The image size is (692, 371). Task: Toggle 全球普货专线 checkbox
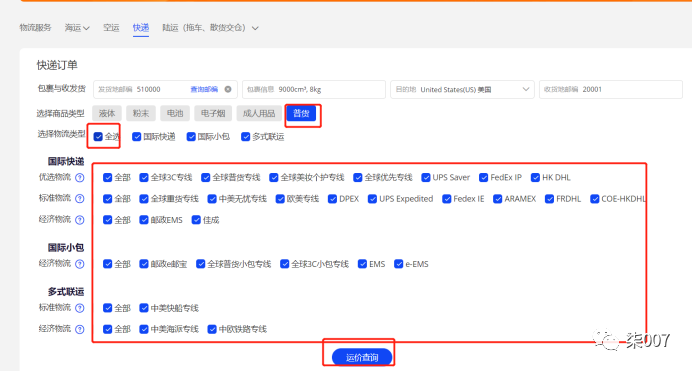coord(206,177)
